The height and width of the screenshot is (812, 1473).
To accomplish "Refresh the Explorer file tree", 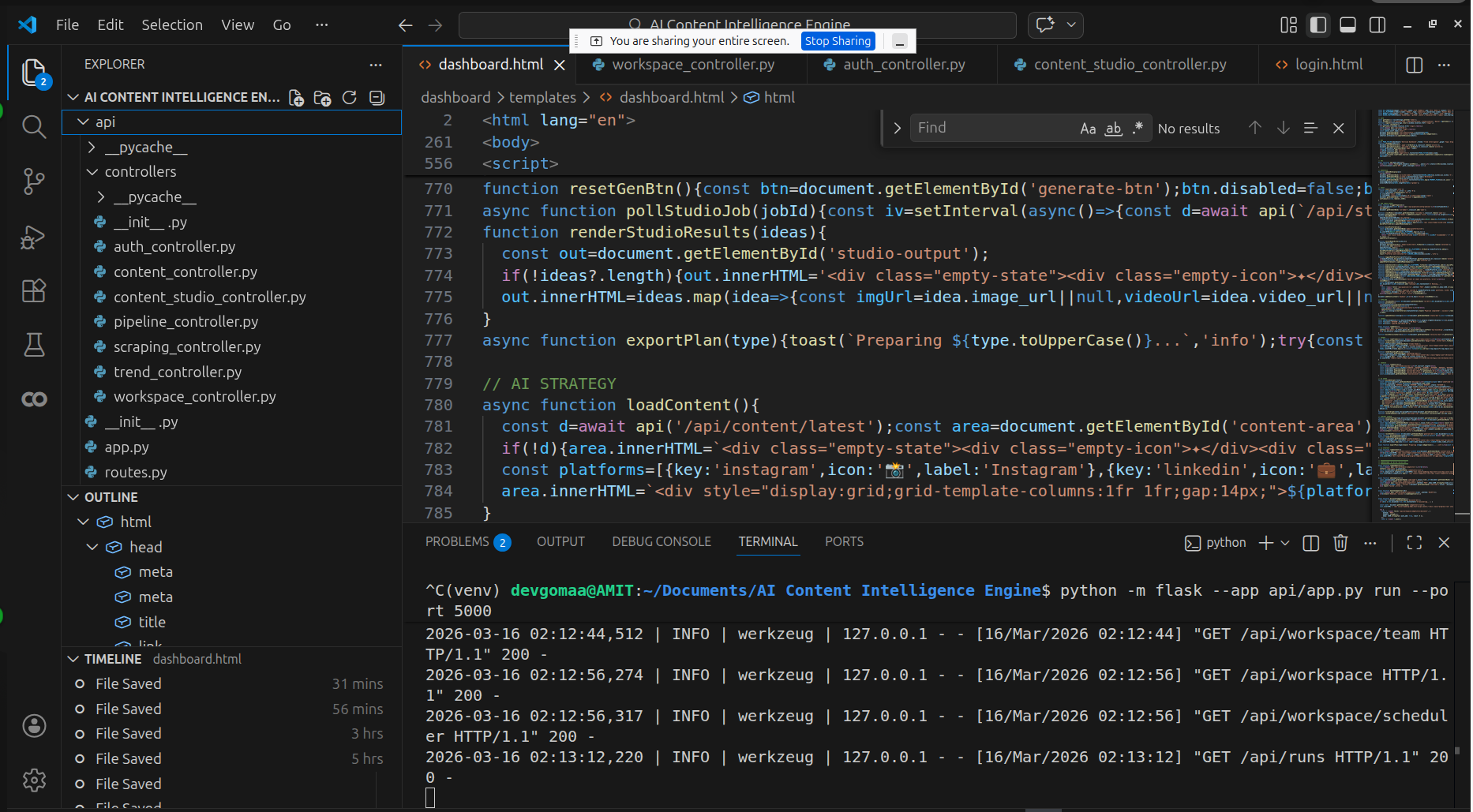I will point(350,98).
